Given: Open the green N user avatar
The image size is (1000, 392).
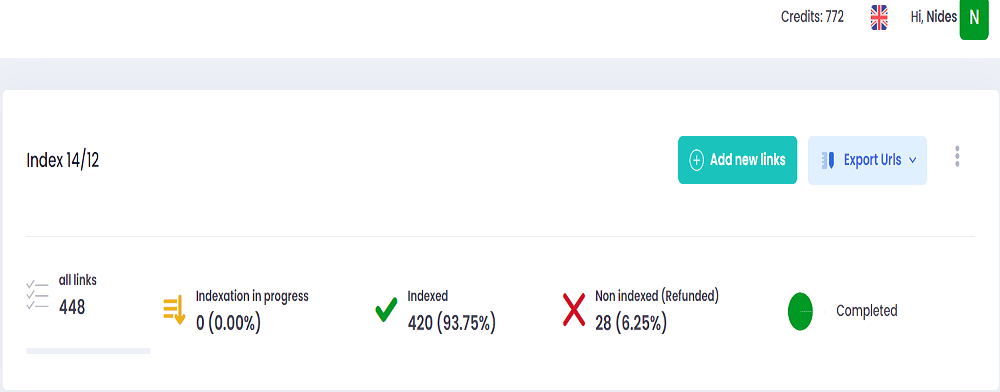Looking at the screenshot, I should coord(974,18).
